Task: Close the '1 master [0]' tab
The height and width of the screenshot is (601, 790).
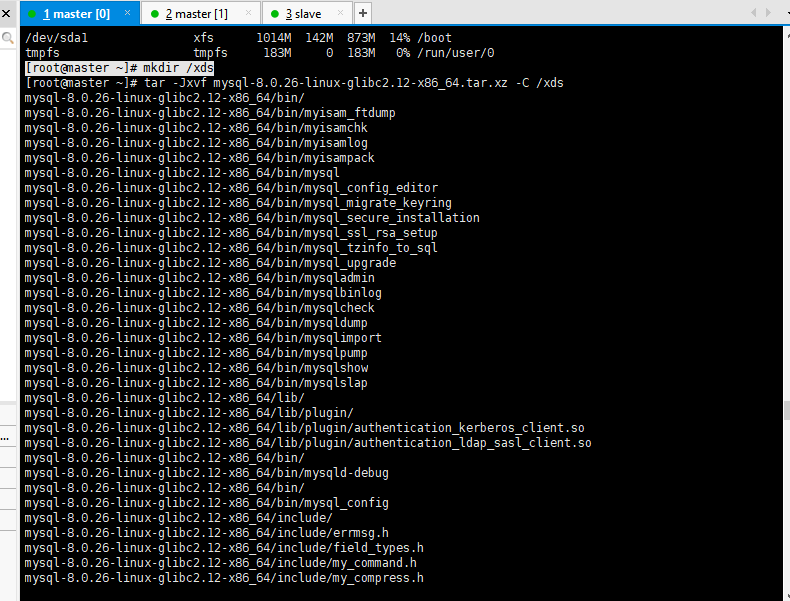Action: 127,13
